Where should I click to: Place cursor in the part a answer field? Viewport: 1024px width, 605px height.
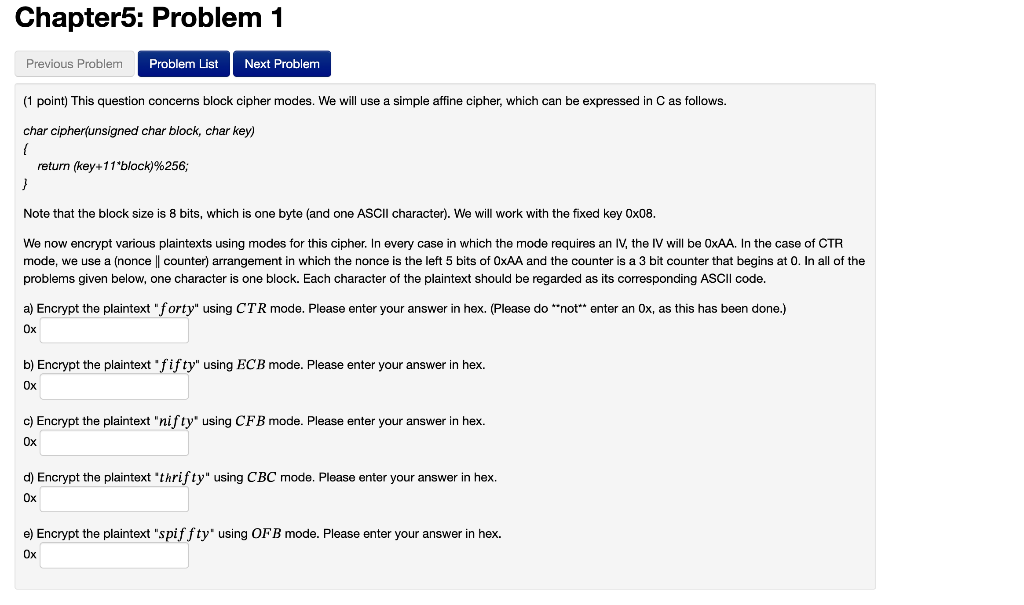[x=113, y=330]
